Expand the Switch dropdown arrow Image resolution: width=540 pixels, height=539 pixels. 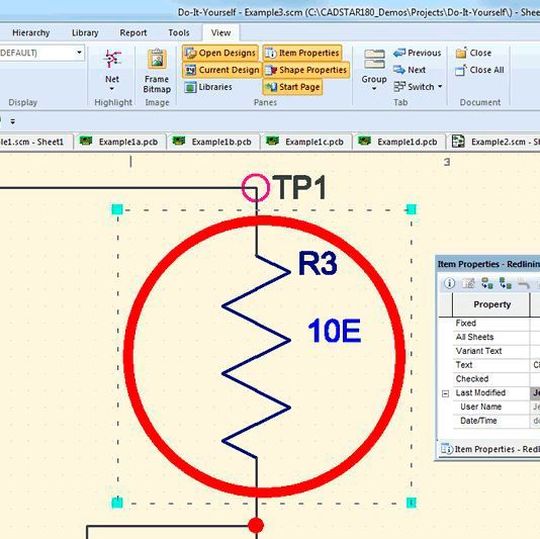coord(440,87)
